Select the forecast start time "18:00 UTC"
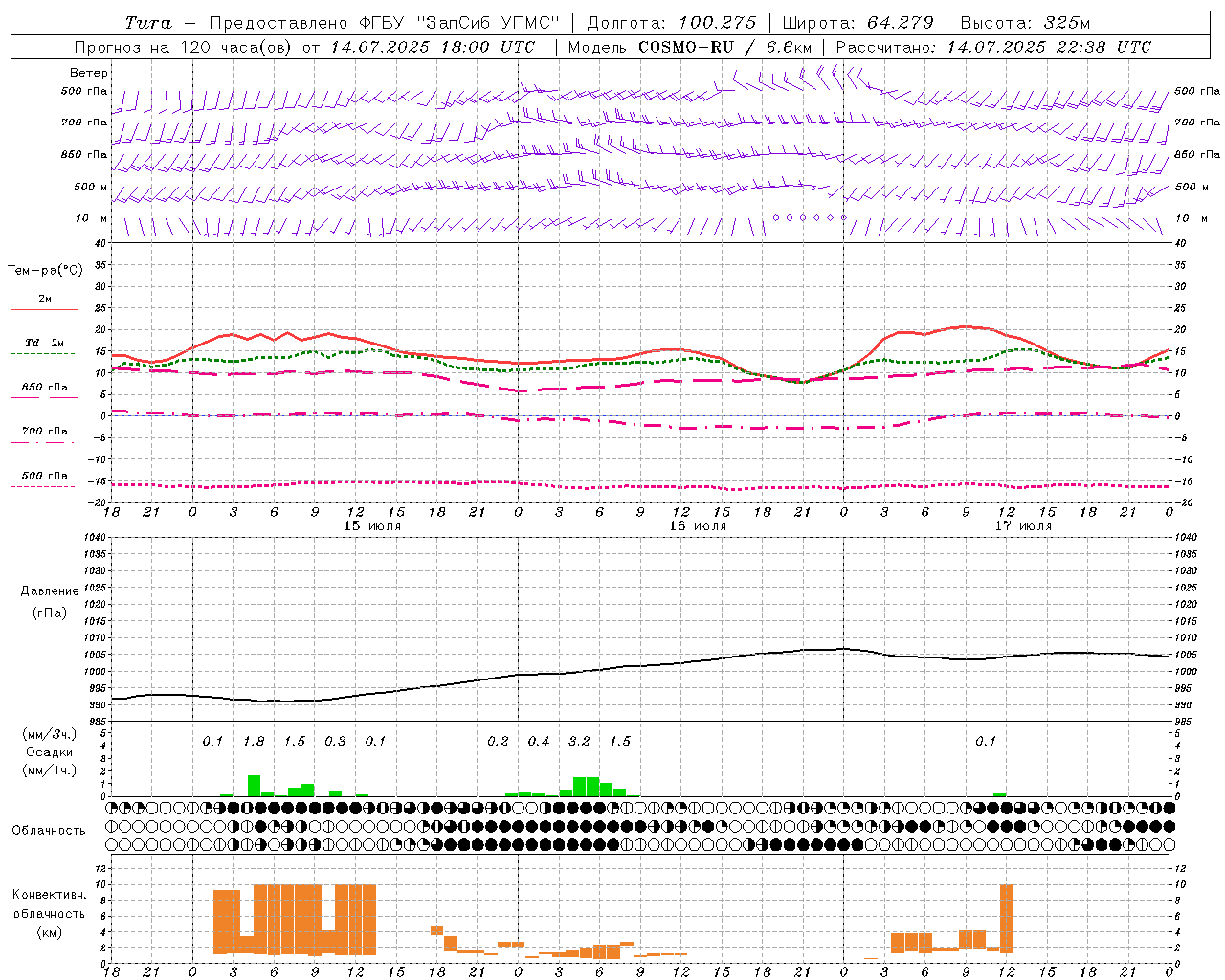Screen dimensions: 1225x980 click(x=488, y=47)
